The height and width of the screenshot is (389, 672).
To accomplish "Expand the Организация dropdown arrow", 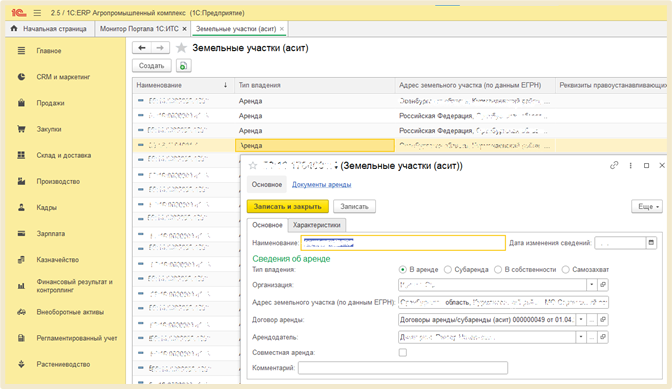I will point(592,285).
